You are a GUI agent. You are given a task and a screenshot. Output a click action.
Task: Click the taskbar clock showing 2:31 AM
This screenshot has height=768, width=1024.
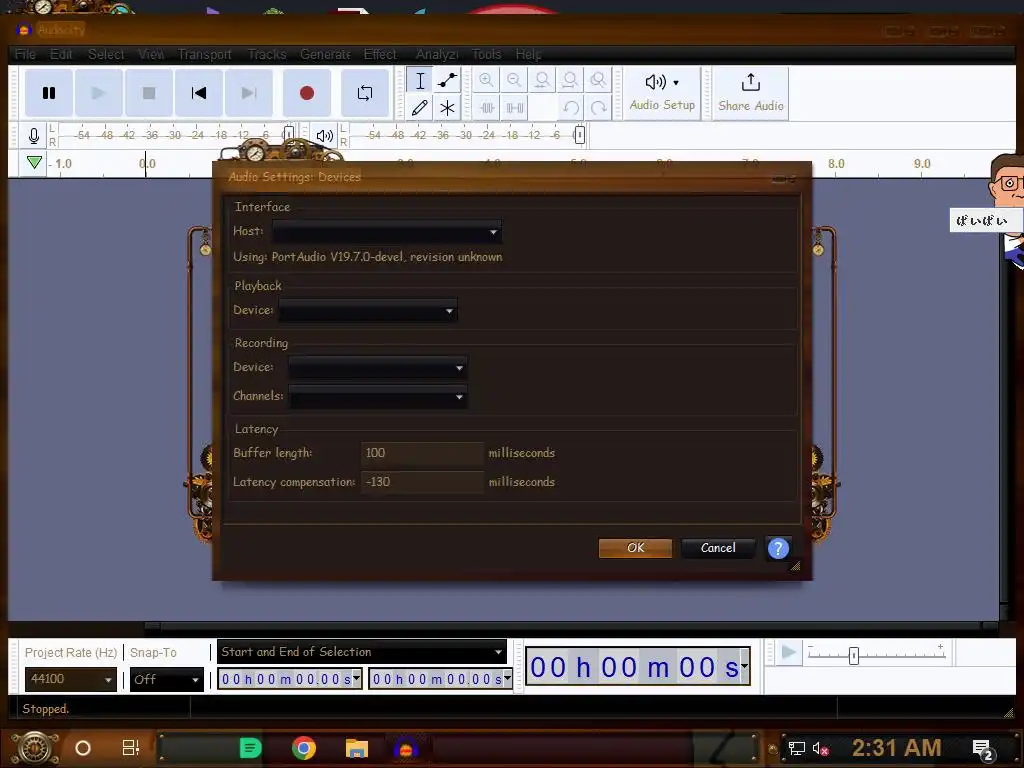[x=896, y=748]
